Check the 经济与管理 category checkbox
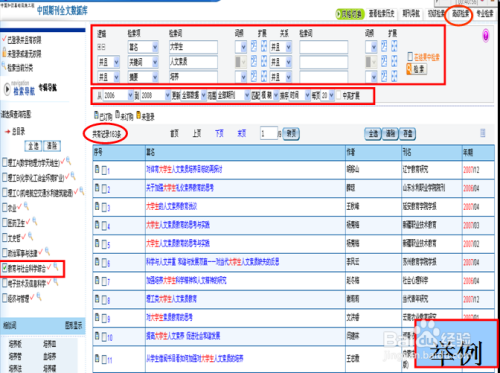The height and width of the screenshot is (373, 500). pyautogui.click(x=5, y=298)
